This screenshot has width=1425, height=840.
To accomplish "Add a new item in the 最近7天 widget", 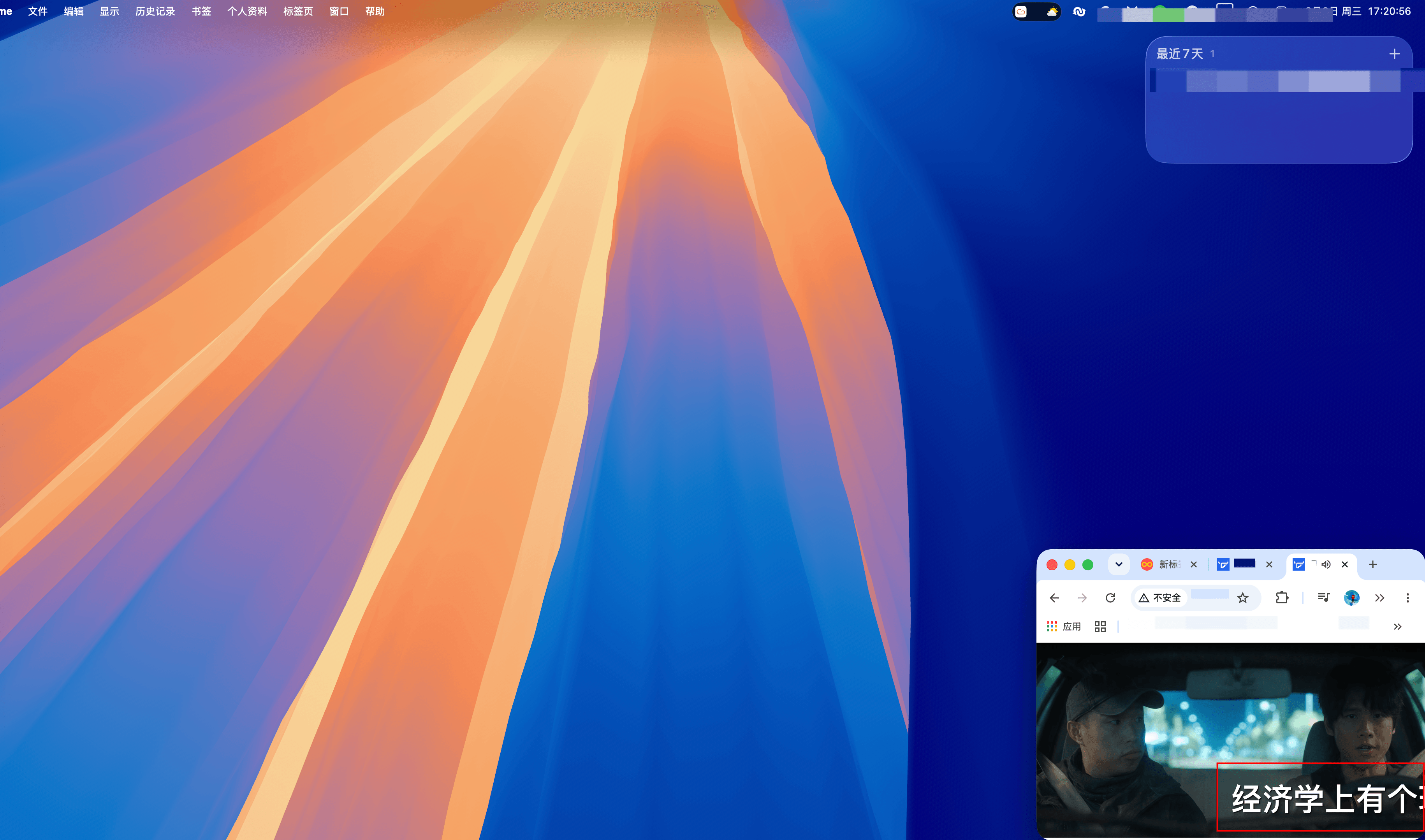I will click(x=1394, y=54).
